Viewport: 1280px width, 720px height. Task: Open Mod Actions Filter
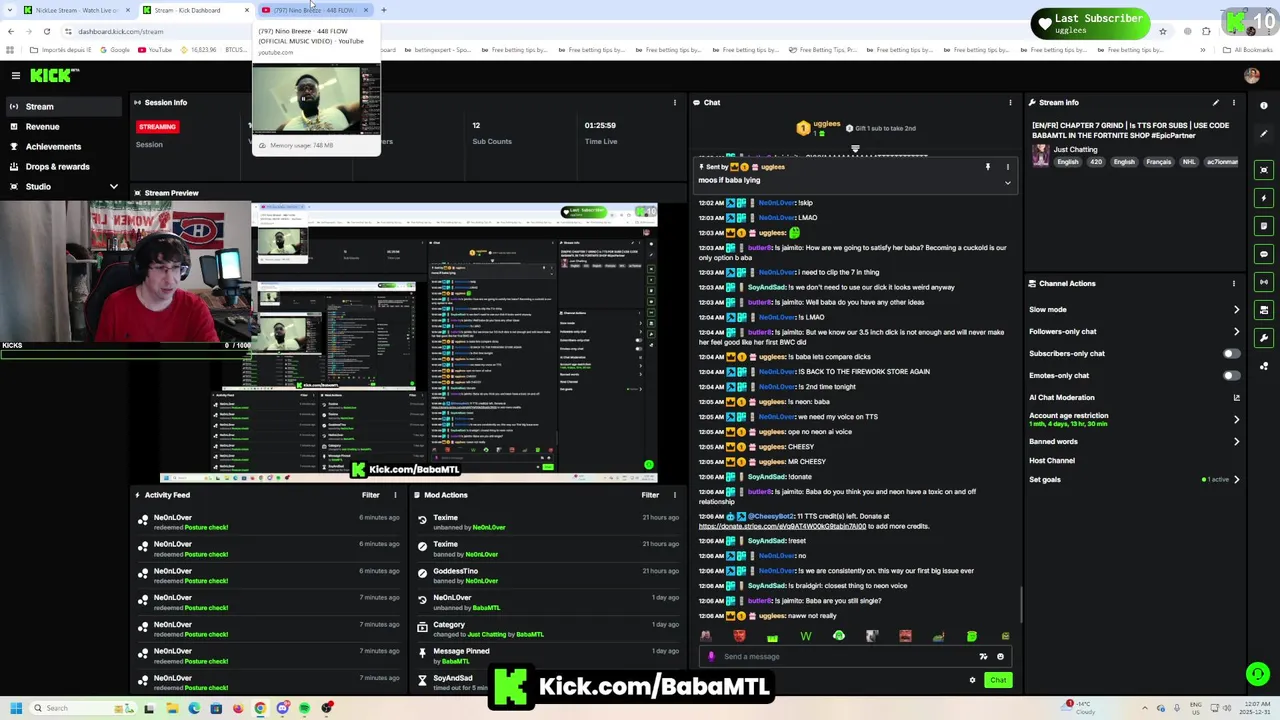pos(650,495)
